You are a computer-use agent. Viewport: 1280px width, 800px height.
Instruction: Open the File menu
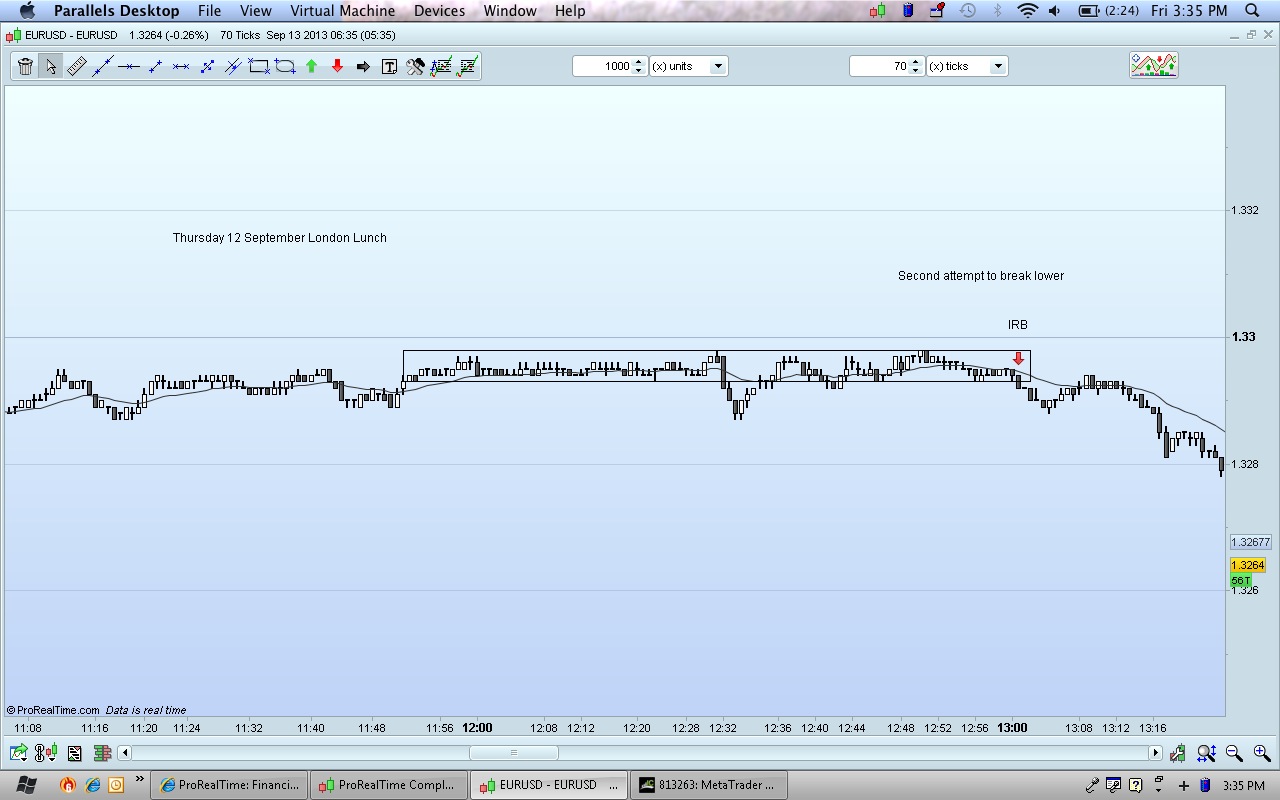click(209, 11)
